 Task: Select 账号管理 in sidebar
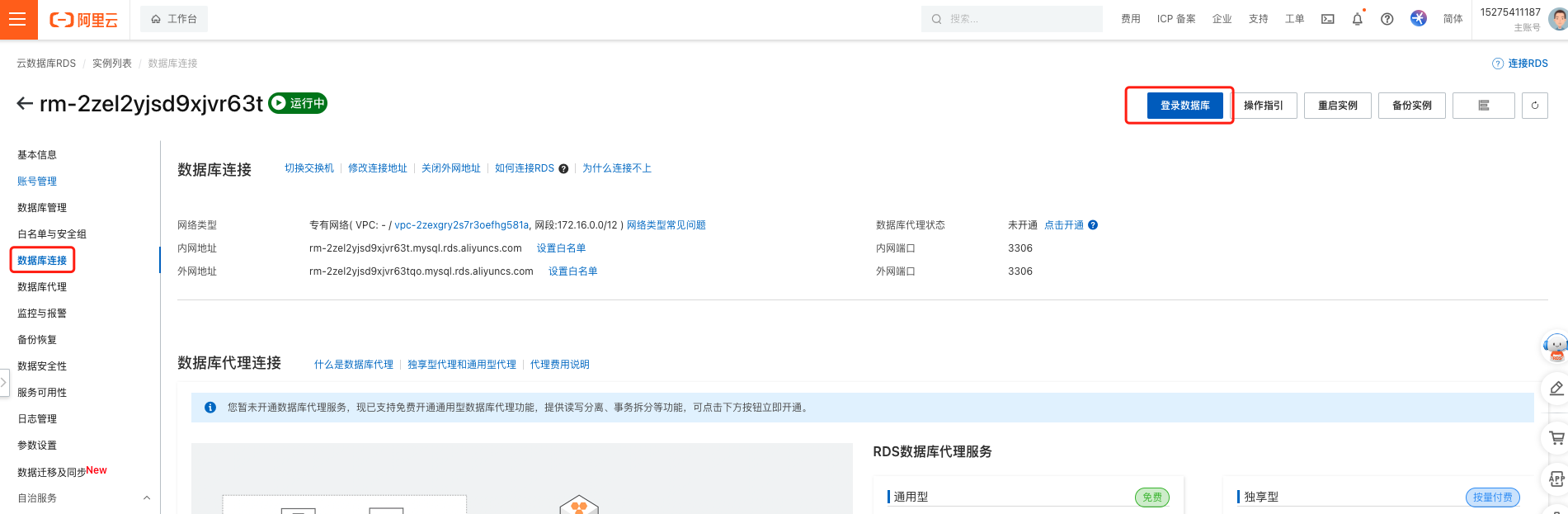37,182
